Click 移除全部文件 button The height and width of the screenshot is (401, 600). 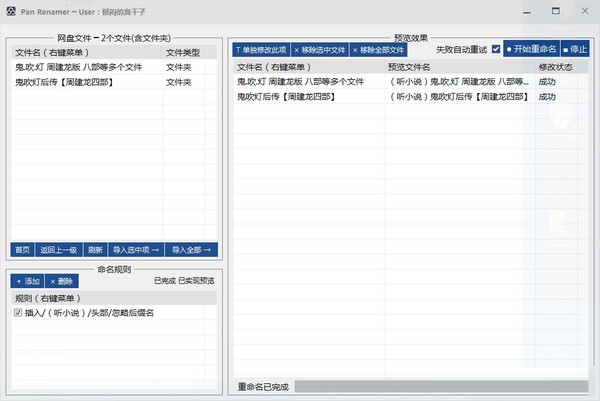378,50
